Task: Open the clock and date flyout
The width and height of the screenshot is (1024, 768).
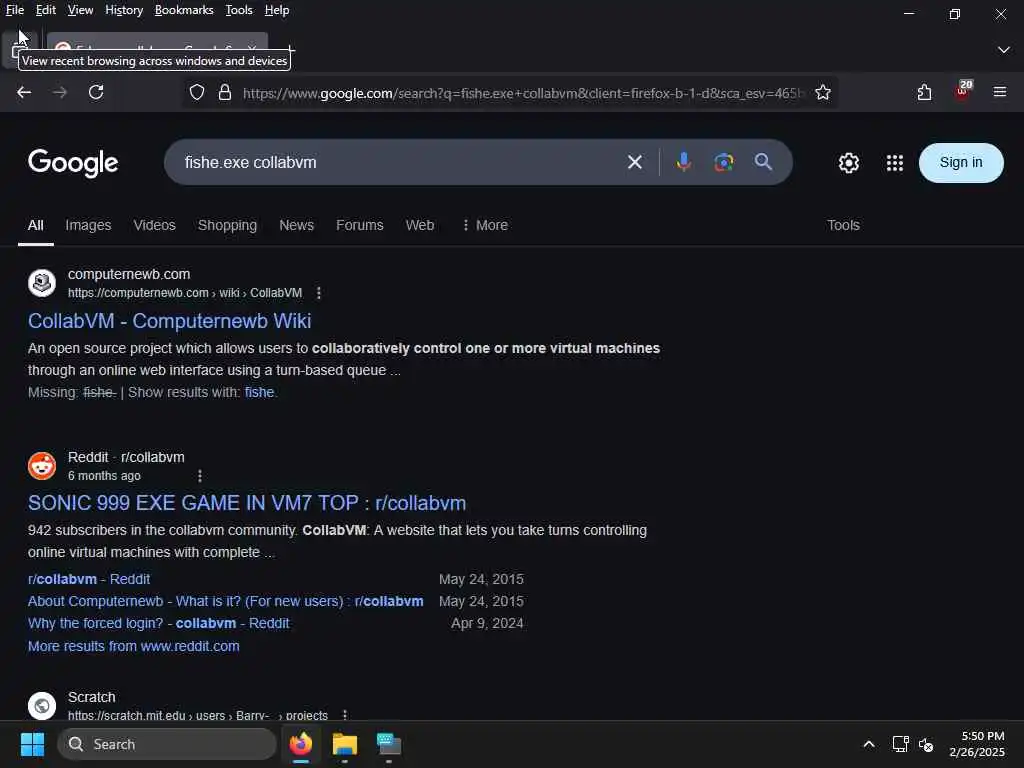Action: coord(977,744)
